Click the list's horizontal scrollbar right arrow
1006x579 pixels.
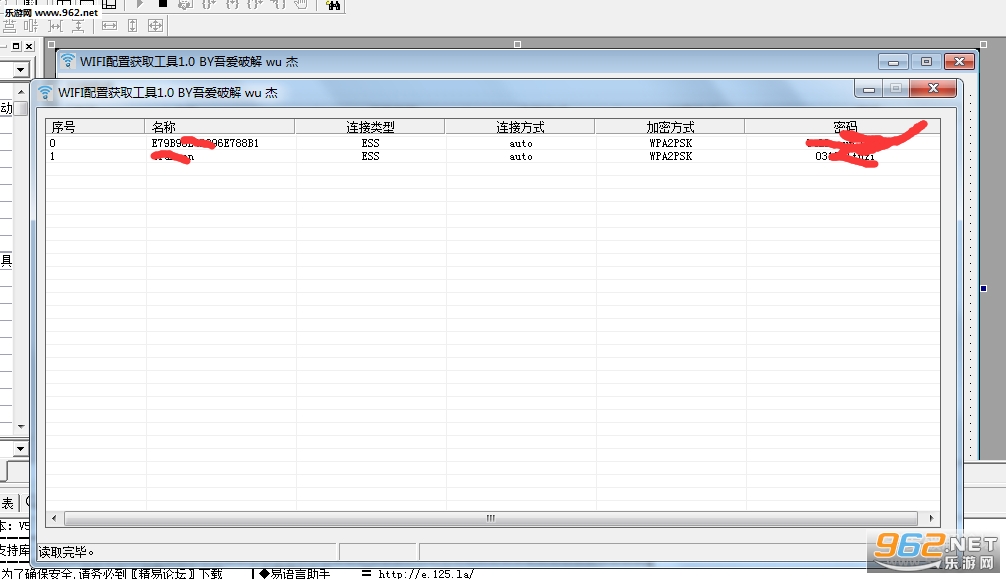point(931,518)
